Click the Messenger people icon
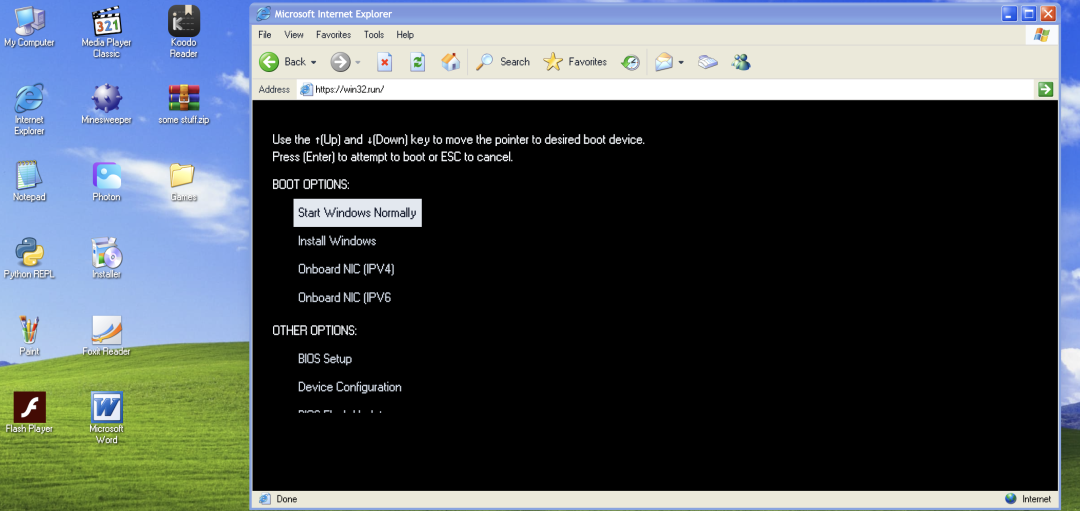This screenshot has height=511, width=1080. [x=741, y=62]
